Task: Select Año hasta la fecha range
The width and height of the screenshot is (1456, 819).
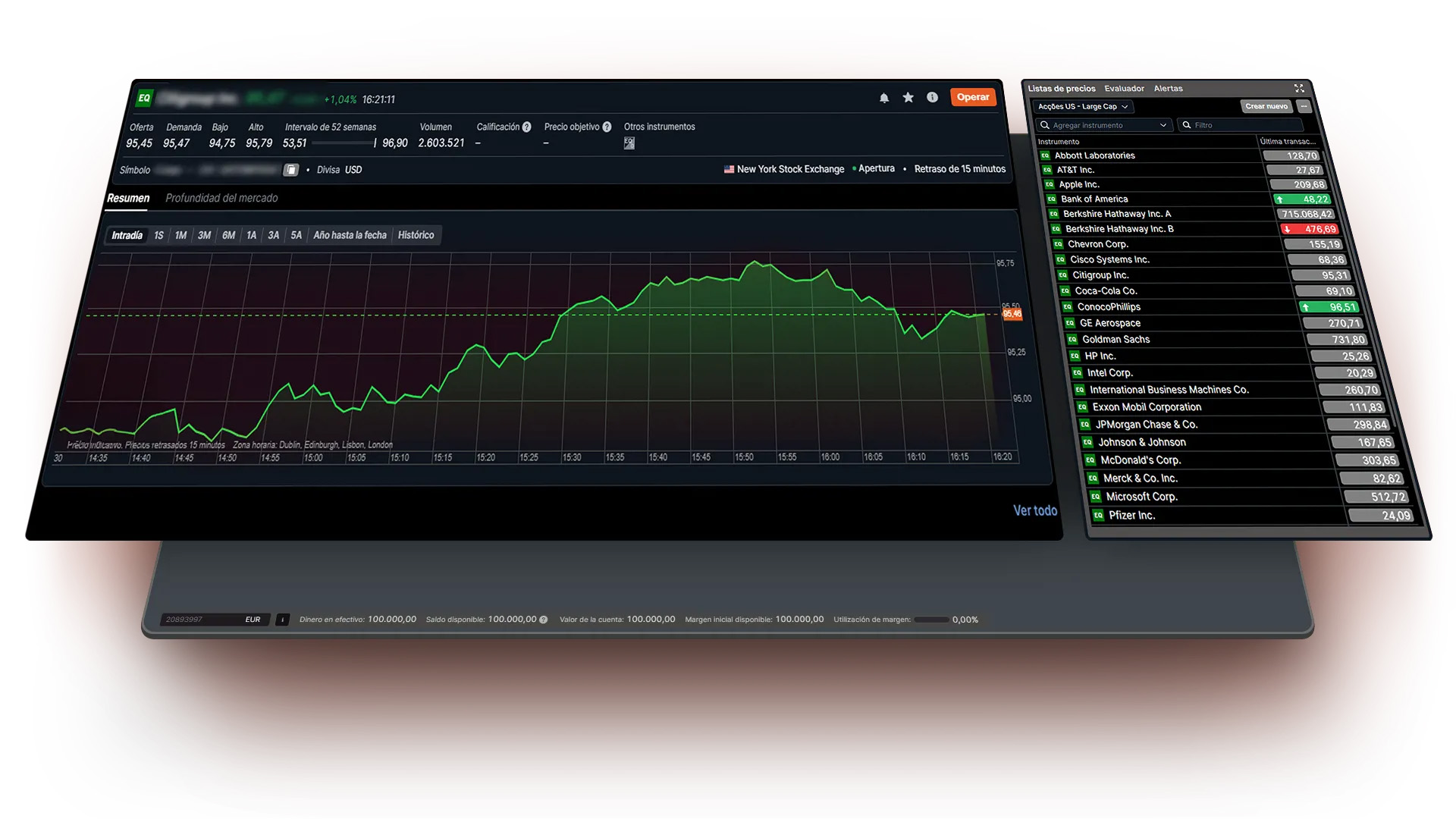Action: point(350,235)
